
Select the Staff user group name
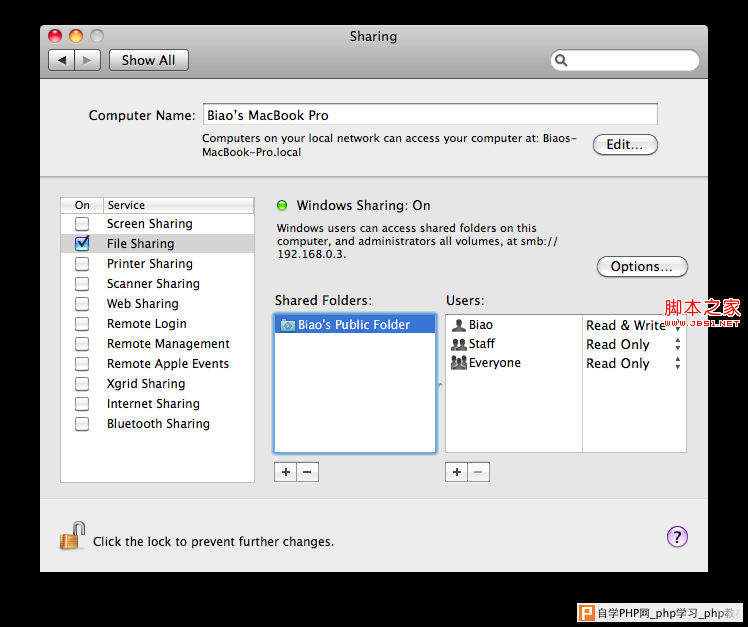coord(482,344)
